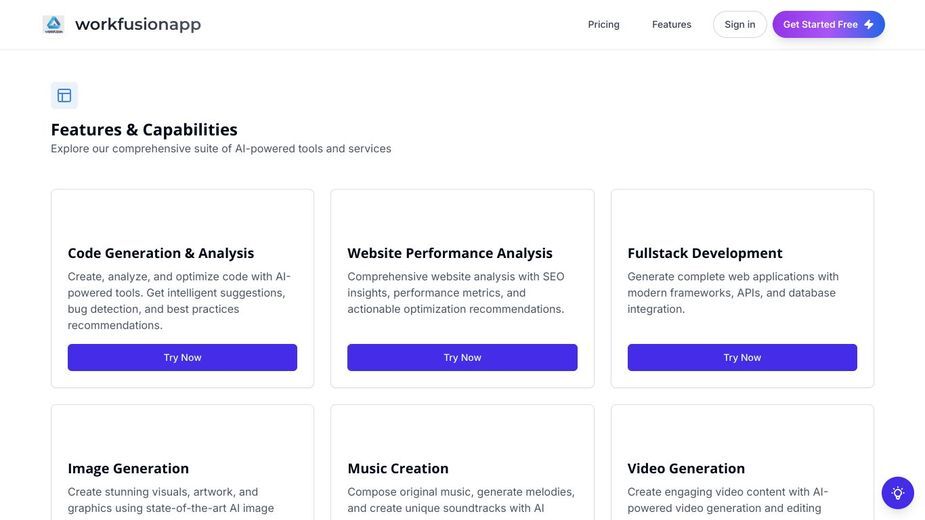This screenshot has height=520, width=925.
Task: Click Get Started Free button
Action: pos(828,24)
